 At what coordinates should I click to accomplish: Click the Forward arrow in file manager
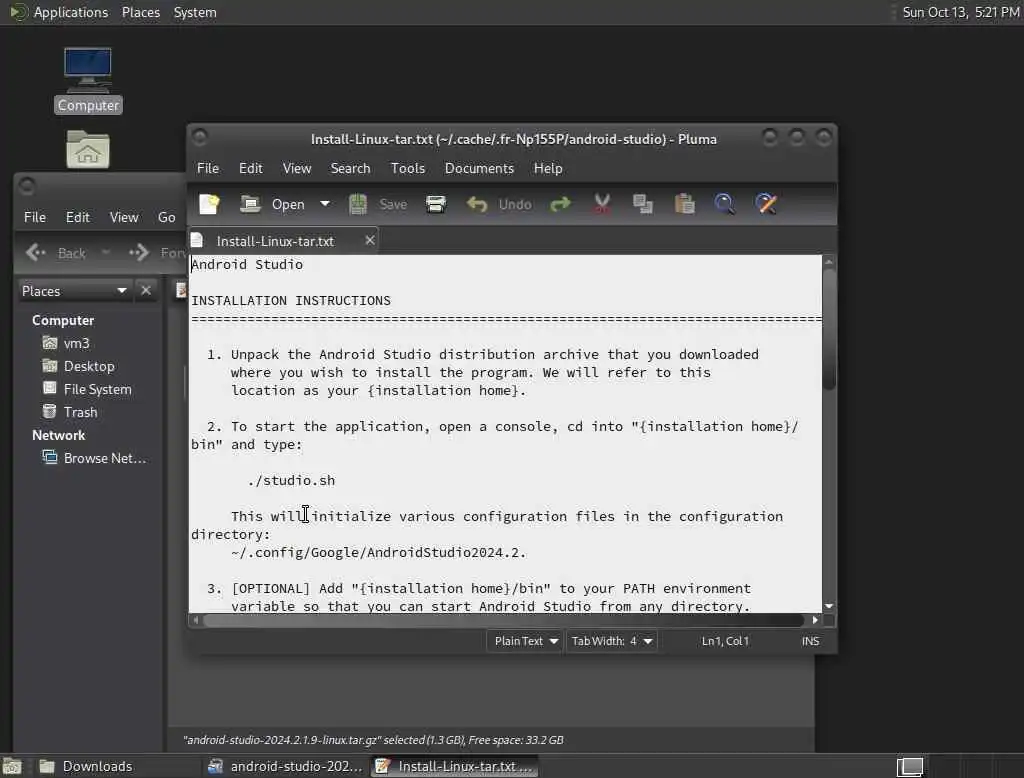pyautogui.click(x=138, y=253)
